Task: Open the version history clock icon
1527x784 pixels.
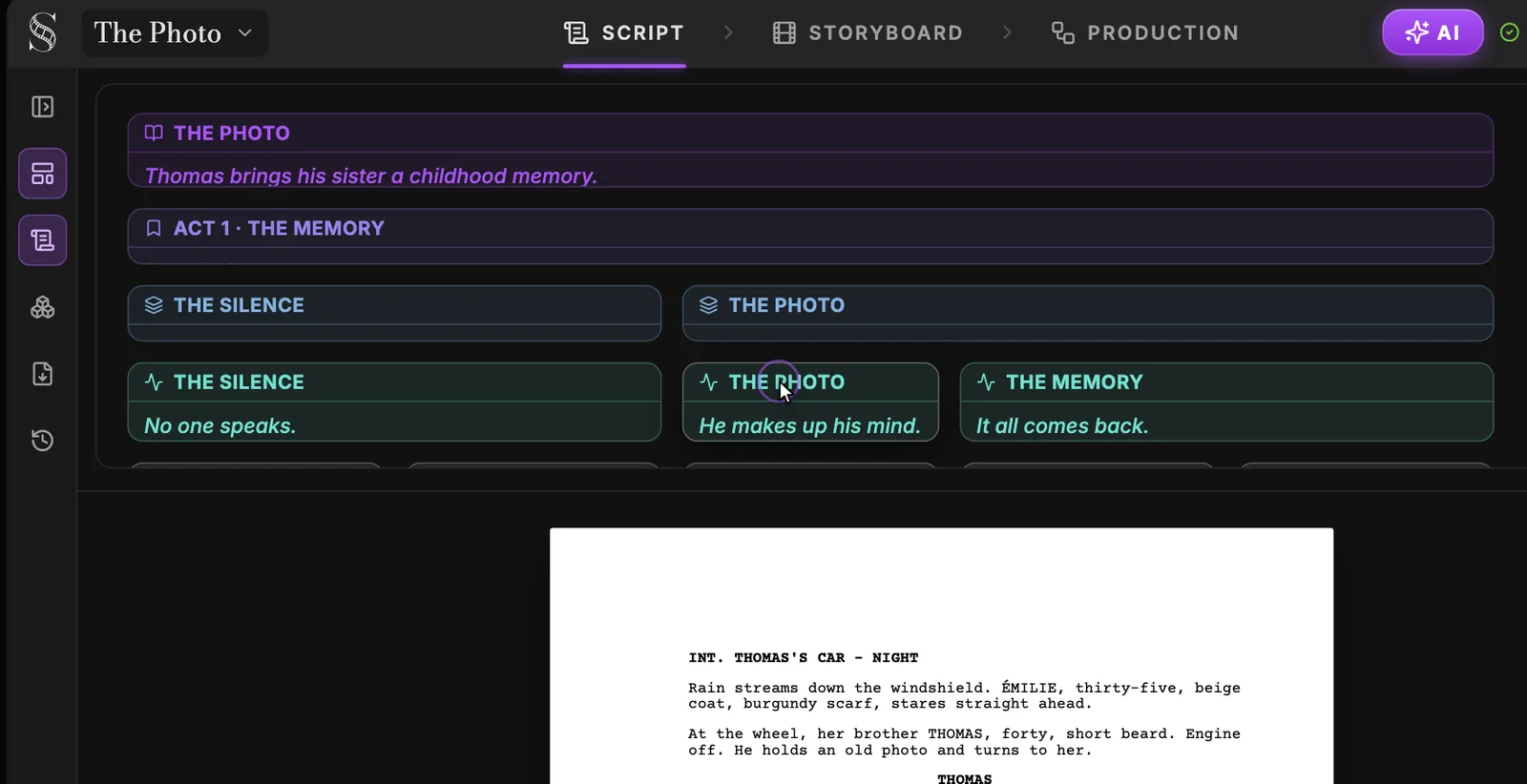Action: pos(42,441)
